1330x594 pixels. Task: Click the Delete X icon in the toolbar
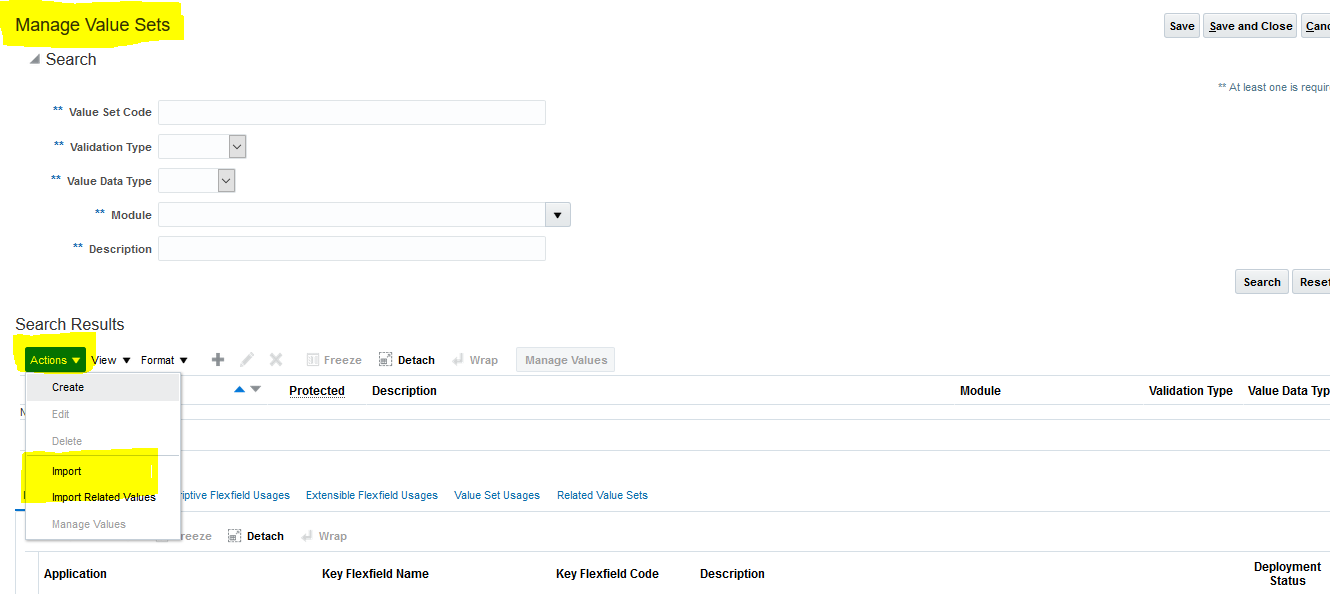click(275, 359)
